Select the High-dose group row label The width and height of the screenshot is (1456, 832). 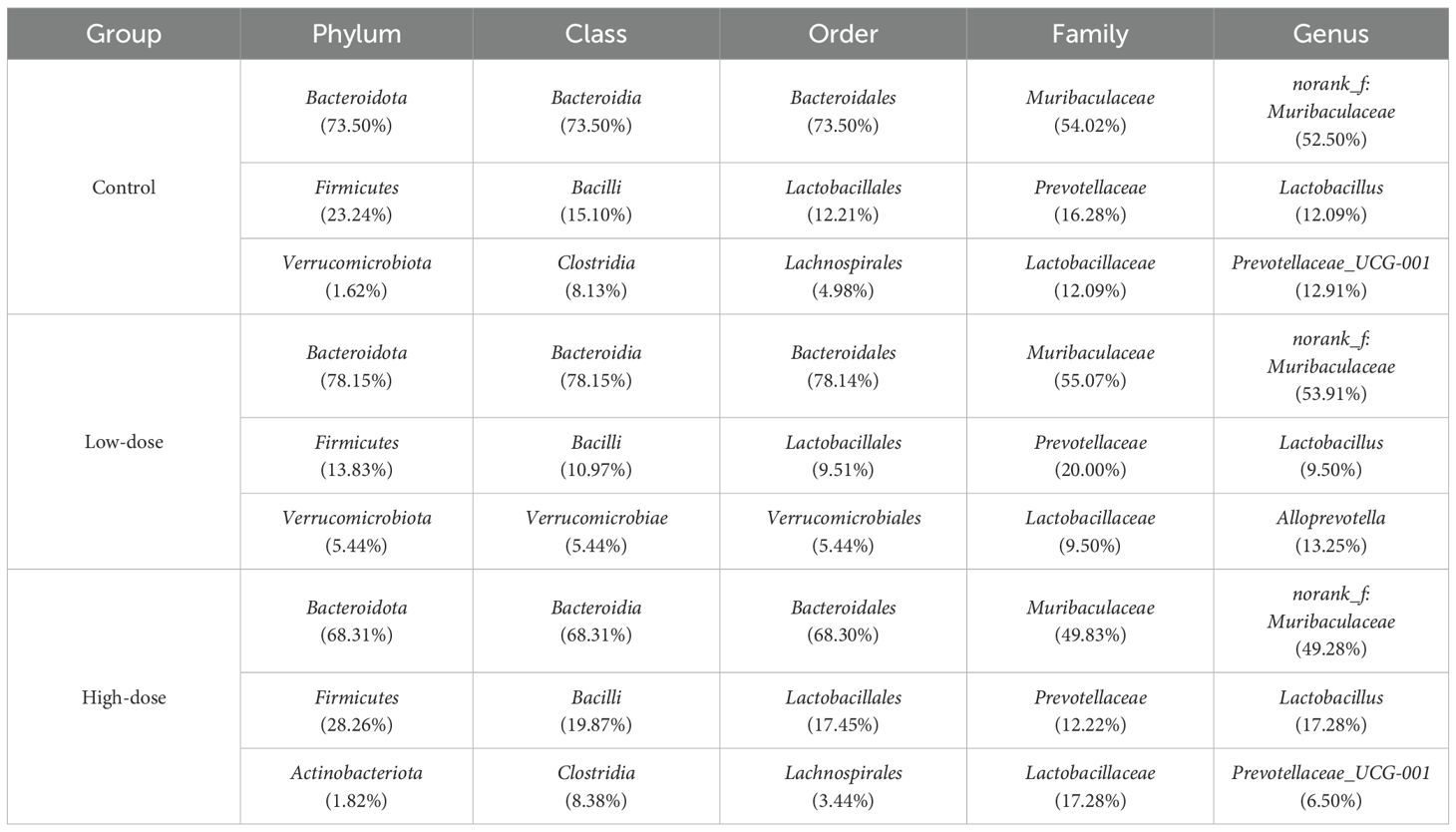tap(124, 697)
